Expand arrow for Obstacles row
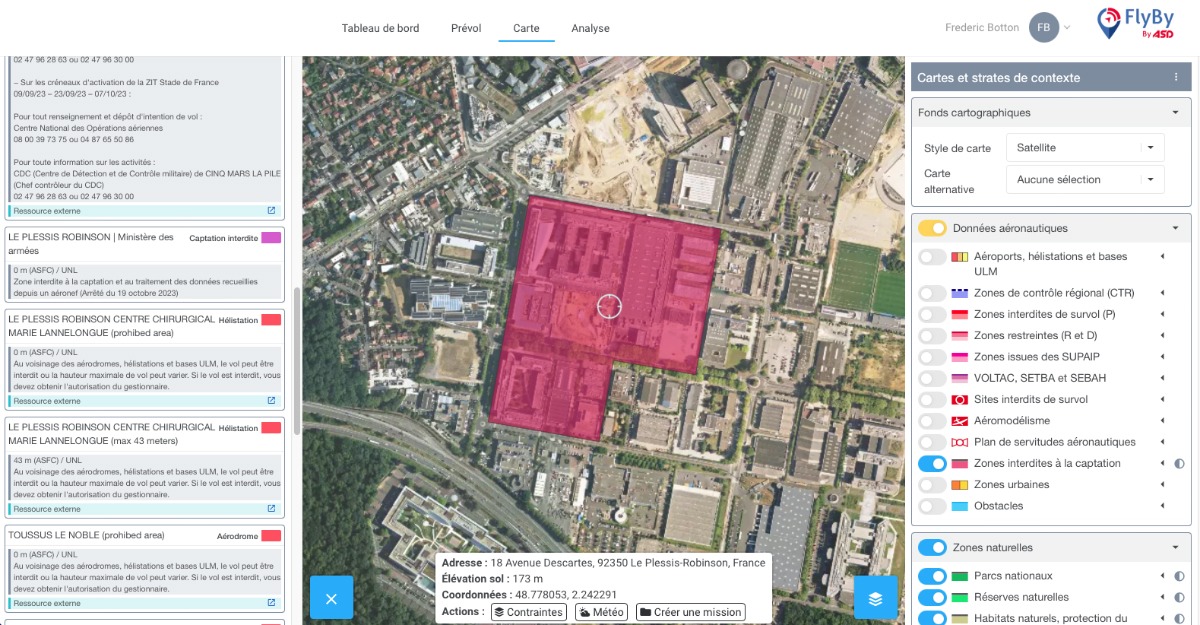The height and width of the screenshot is (625, 1200). pyautogui.click(x=1162, y=506)
